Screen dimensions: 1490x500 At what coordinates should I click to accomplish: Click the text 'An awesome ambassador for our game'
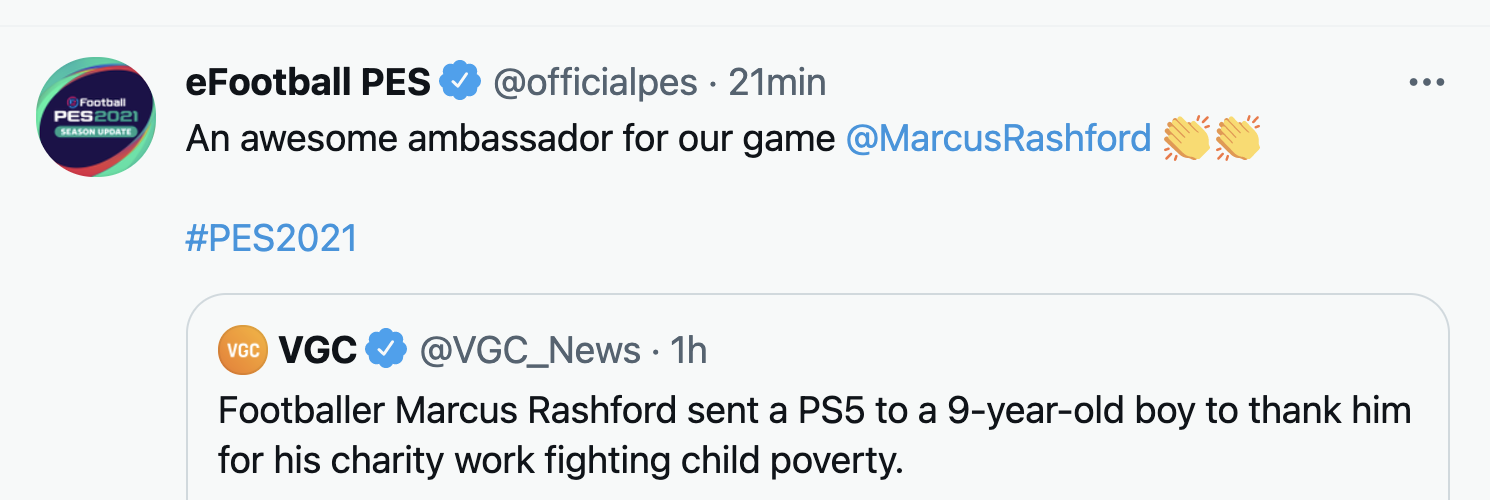tap(510, 139)
